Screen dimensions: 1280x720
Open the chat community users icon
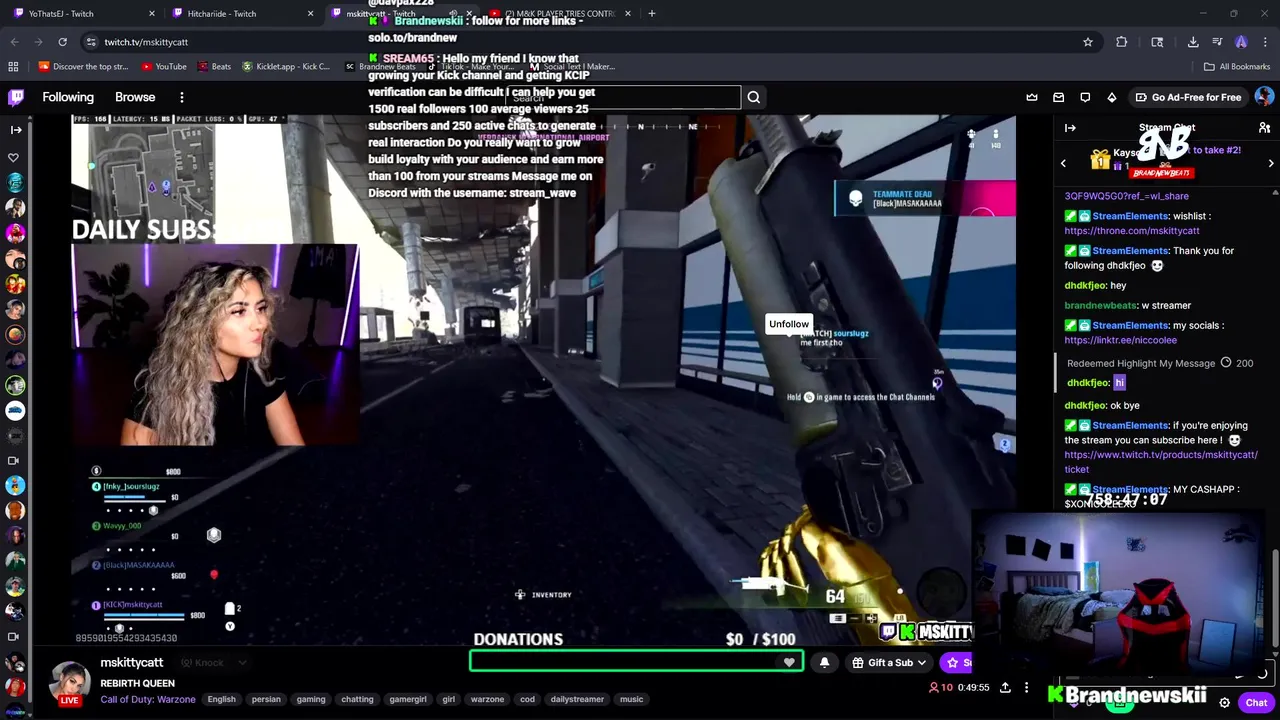coord(1264,128)
